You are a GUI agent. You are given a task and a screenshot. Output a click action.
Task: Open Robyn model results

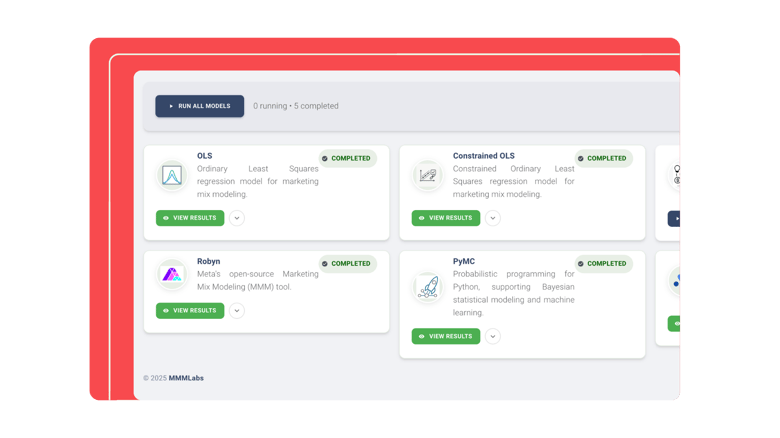pyautogui.click(x=190, y=311)
